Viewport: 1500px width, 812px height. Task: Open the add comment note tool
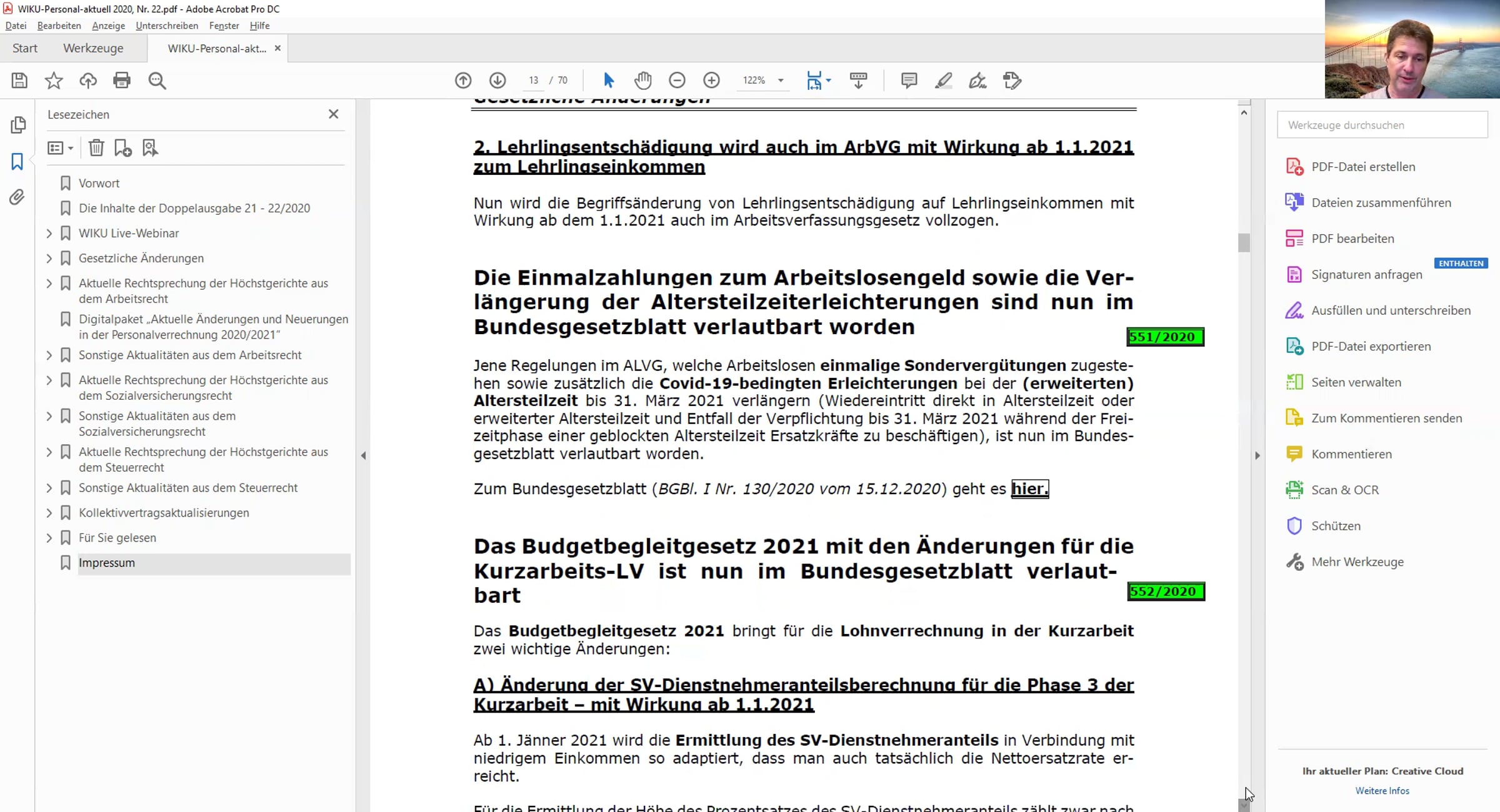tap(909, 81)
